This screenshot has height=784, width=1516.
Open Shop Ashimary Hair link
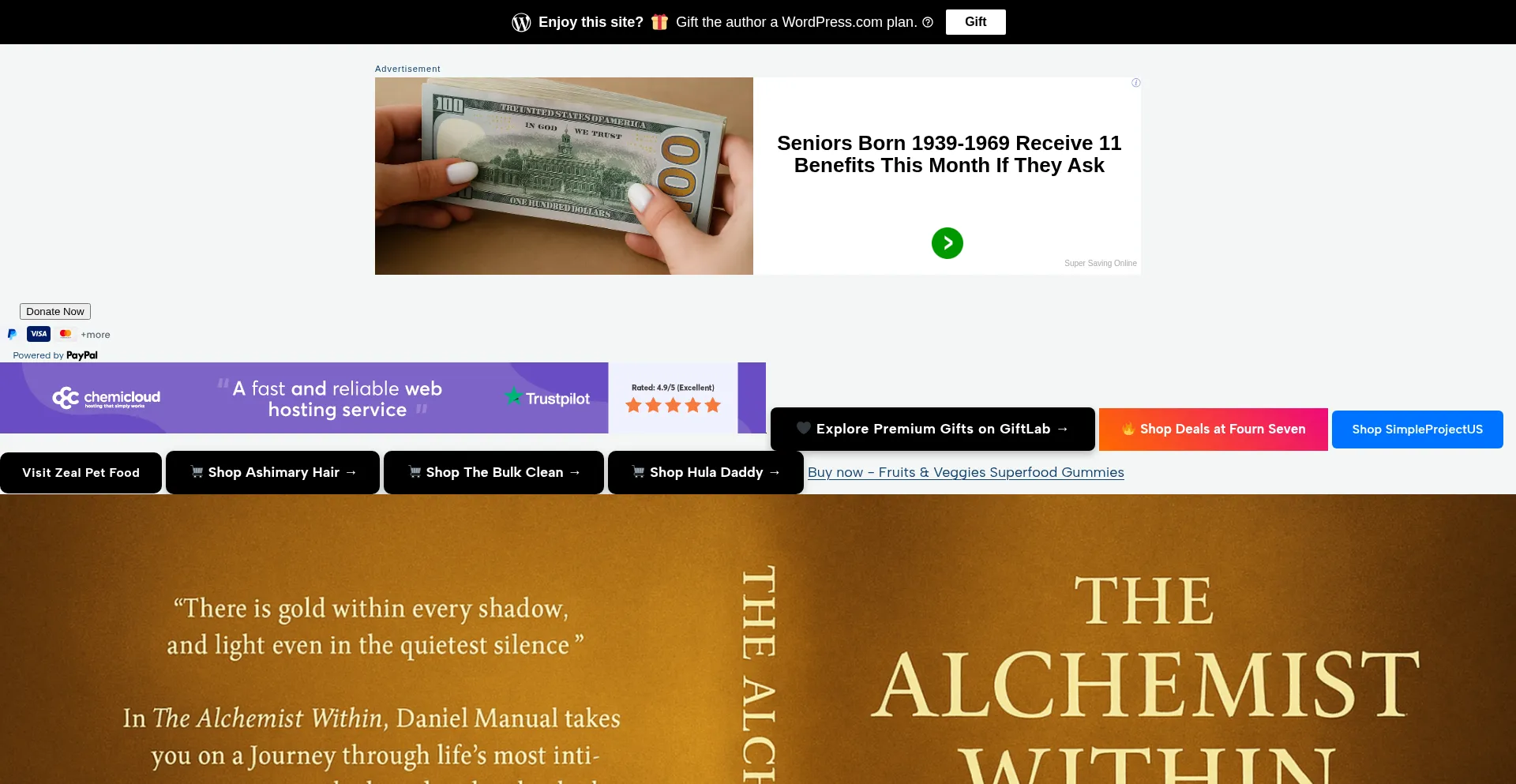click(x=272, y=472)
